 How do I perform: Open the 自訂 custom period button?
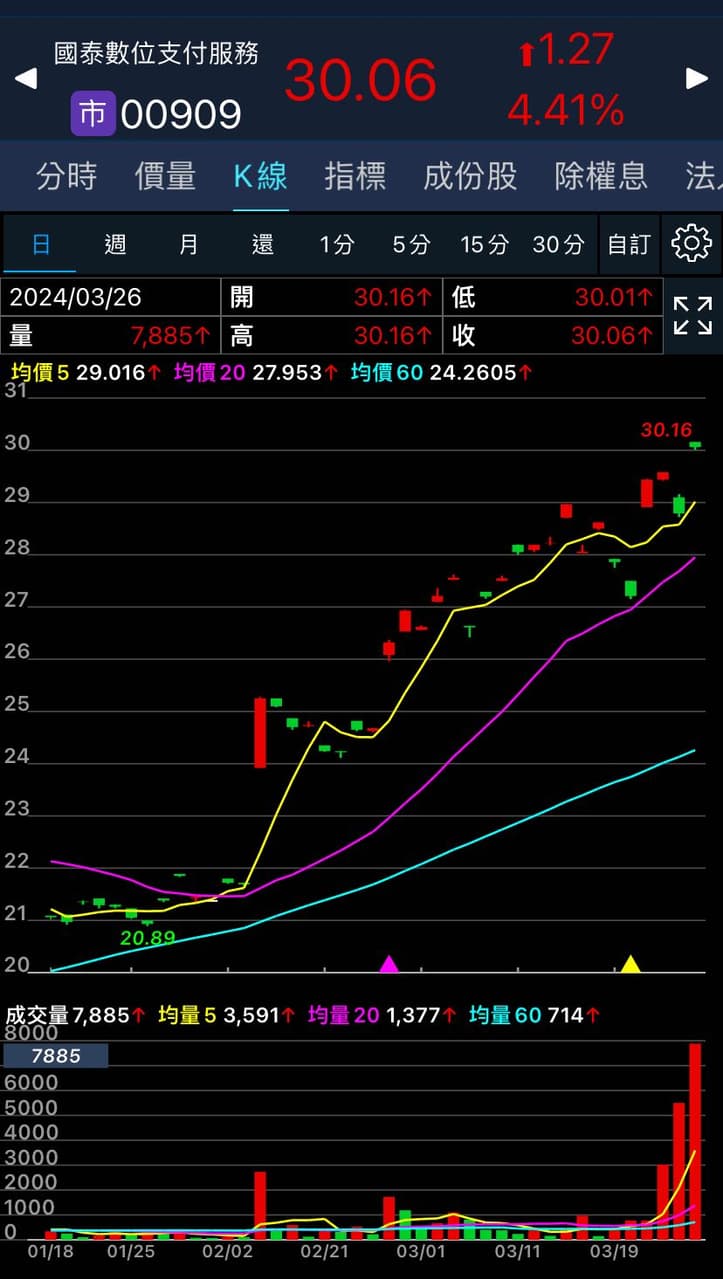pyautogui.click(x=629, y=244)
